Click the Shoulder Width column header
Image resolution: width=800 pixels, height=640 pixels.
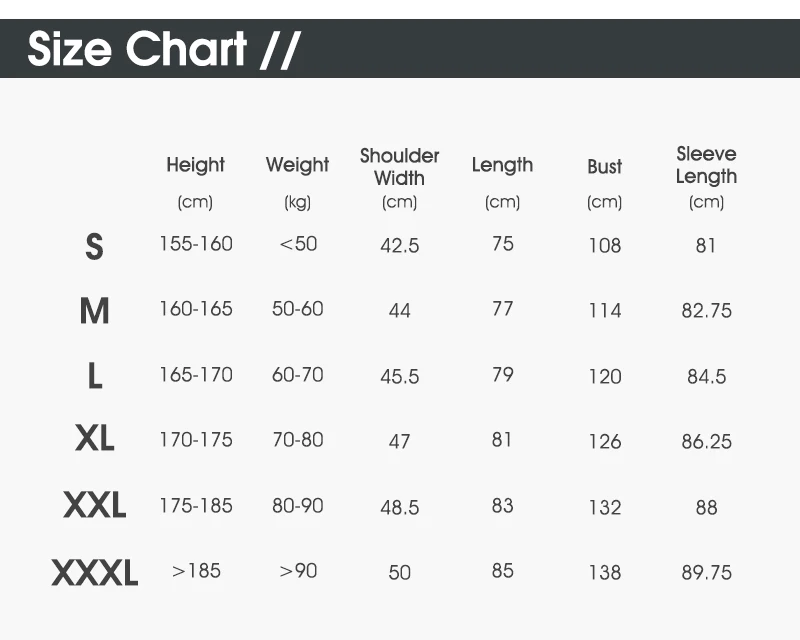click(x=399, y=167)
